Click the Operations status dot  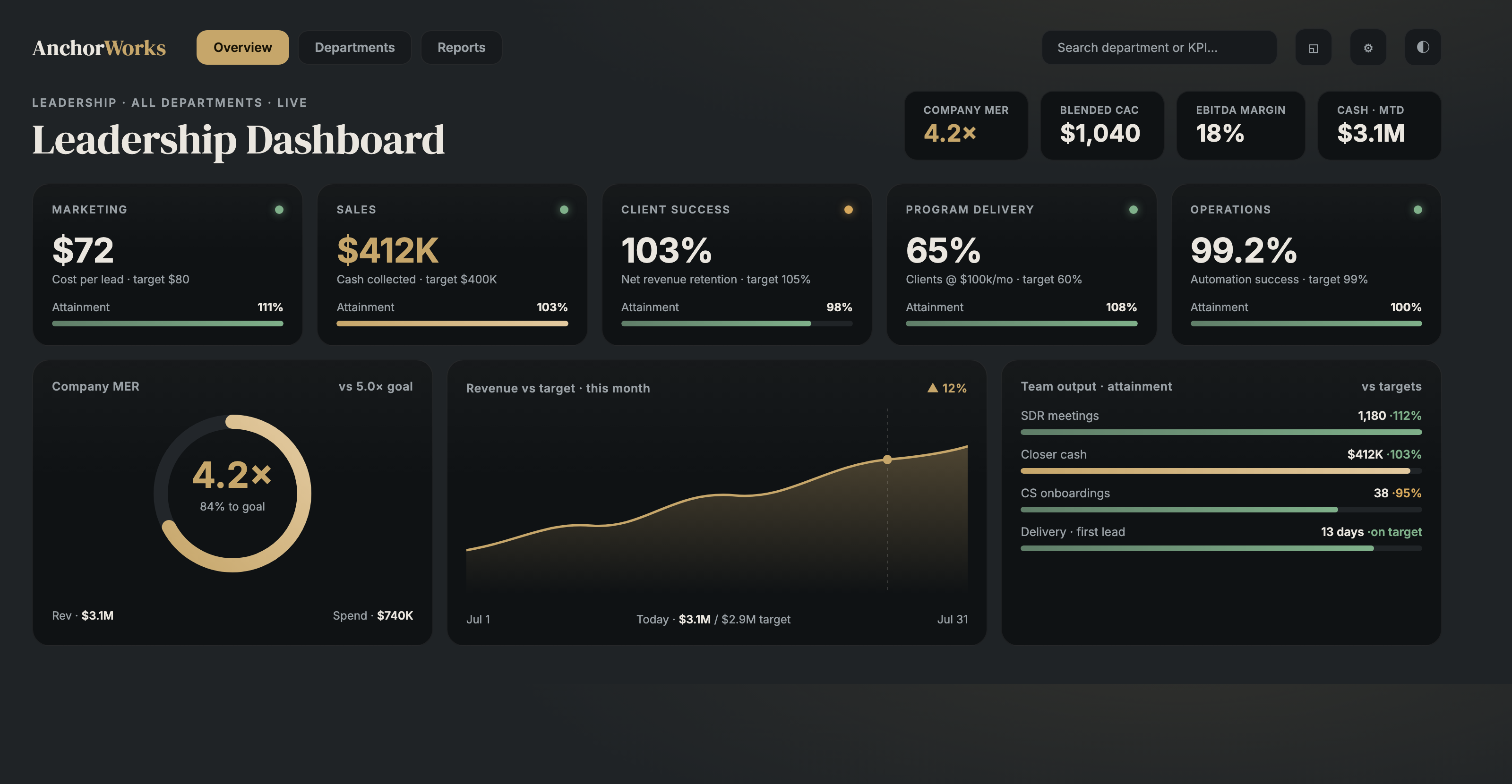pos(1417,210)
